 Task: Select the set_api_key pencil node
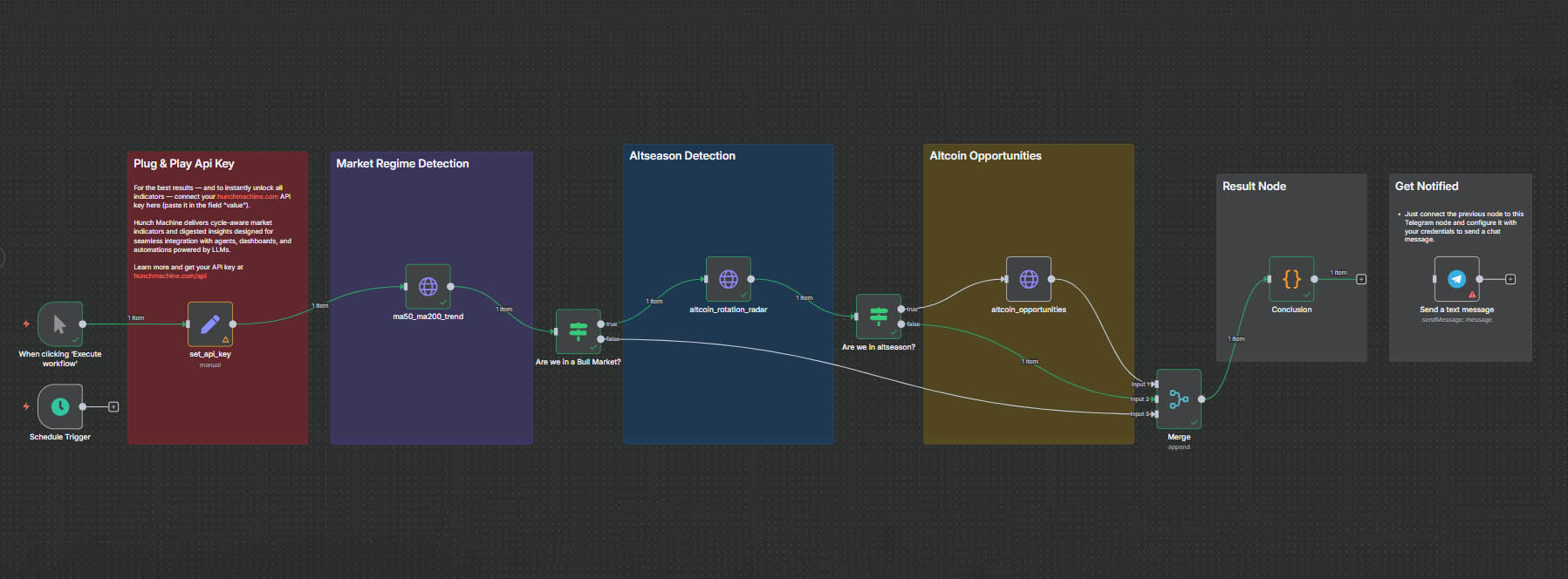[x=209, y=324]
